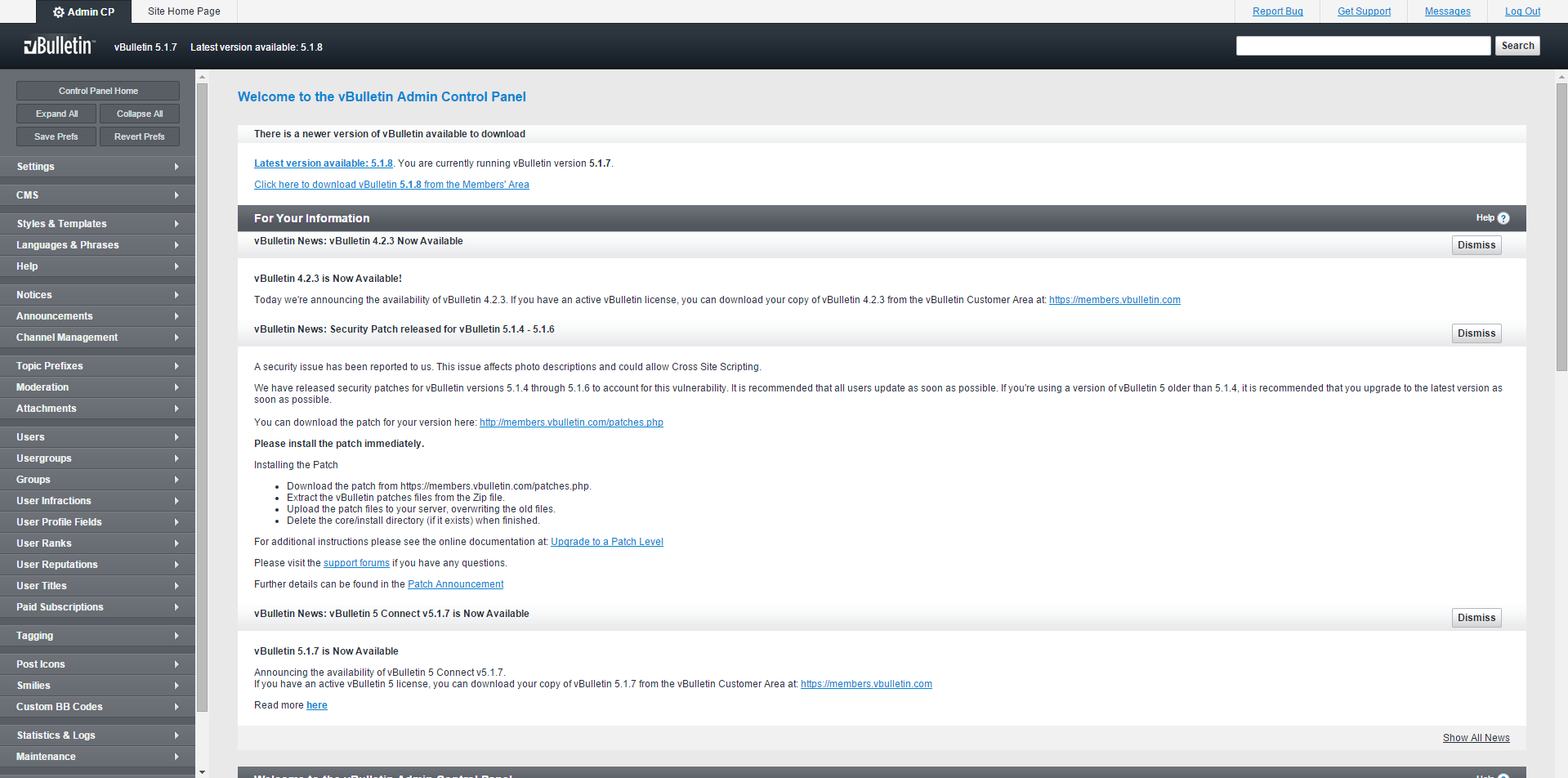The image size is (1568, 778).
Task: Open the Site Home Page tab
Action: tap(184, 11)
